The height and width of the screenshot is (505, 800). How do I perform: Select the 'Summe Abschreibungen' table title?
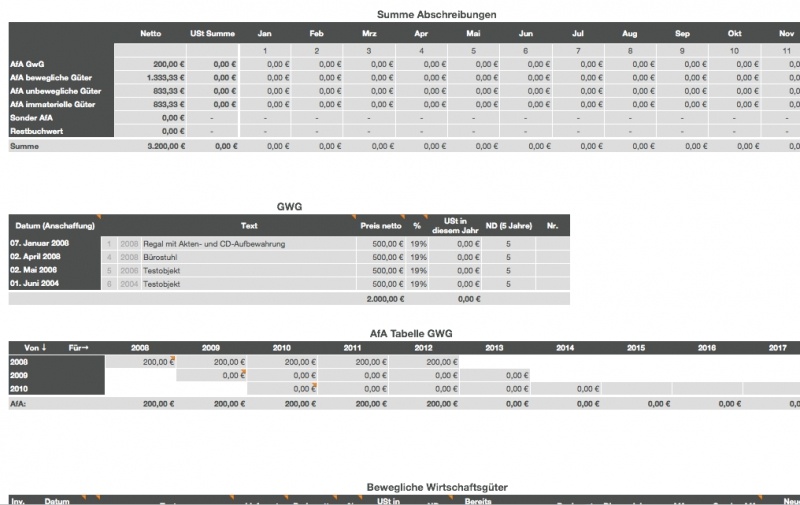click(x=437, y=14)
